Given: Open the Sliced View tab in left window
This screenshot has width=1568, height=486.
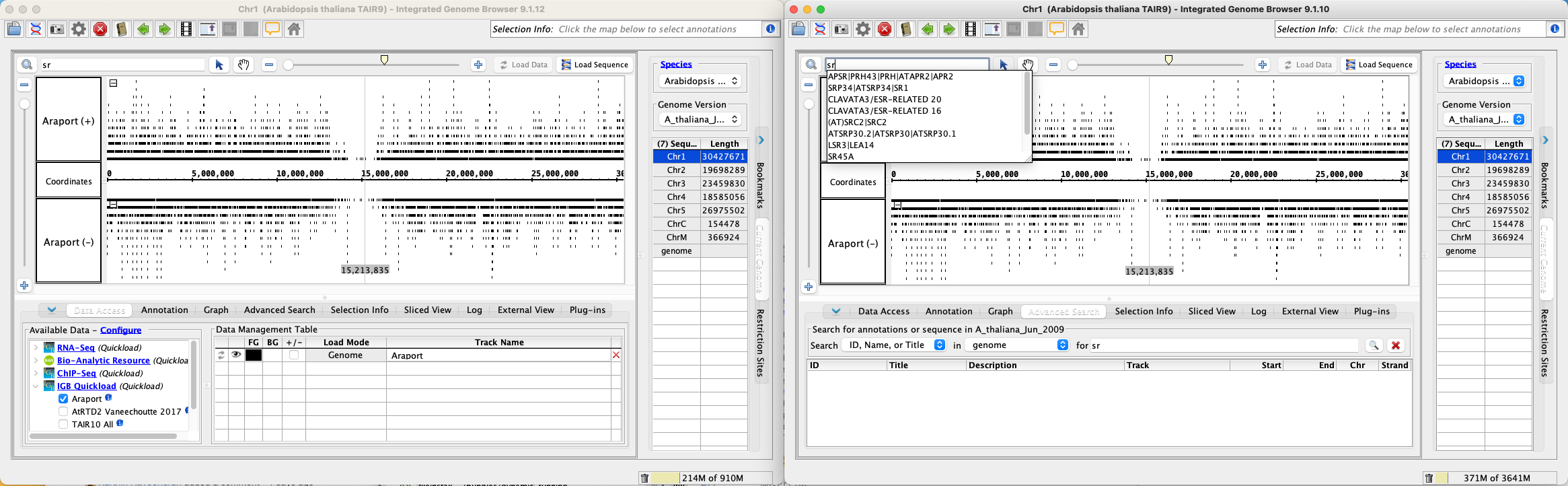Looking at the screenshot, I should (x=427, y=310).
